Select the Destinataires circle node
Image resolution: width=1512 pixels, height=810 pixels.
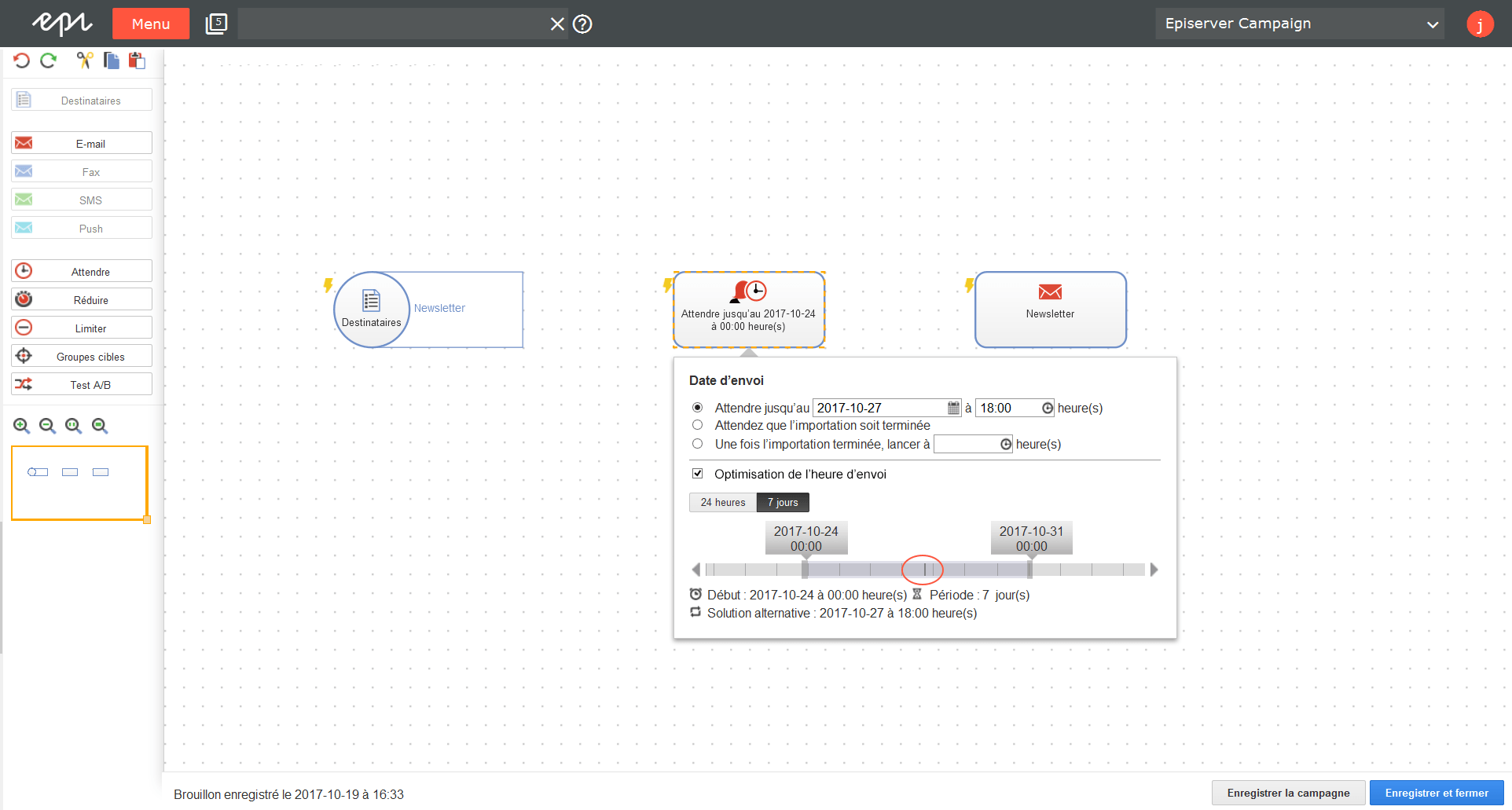point(372,310)
